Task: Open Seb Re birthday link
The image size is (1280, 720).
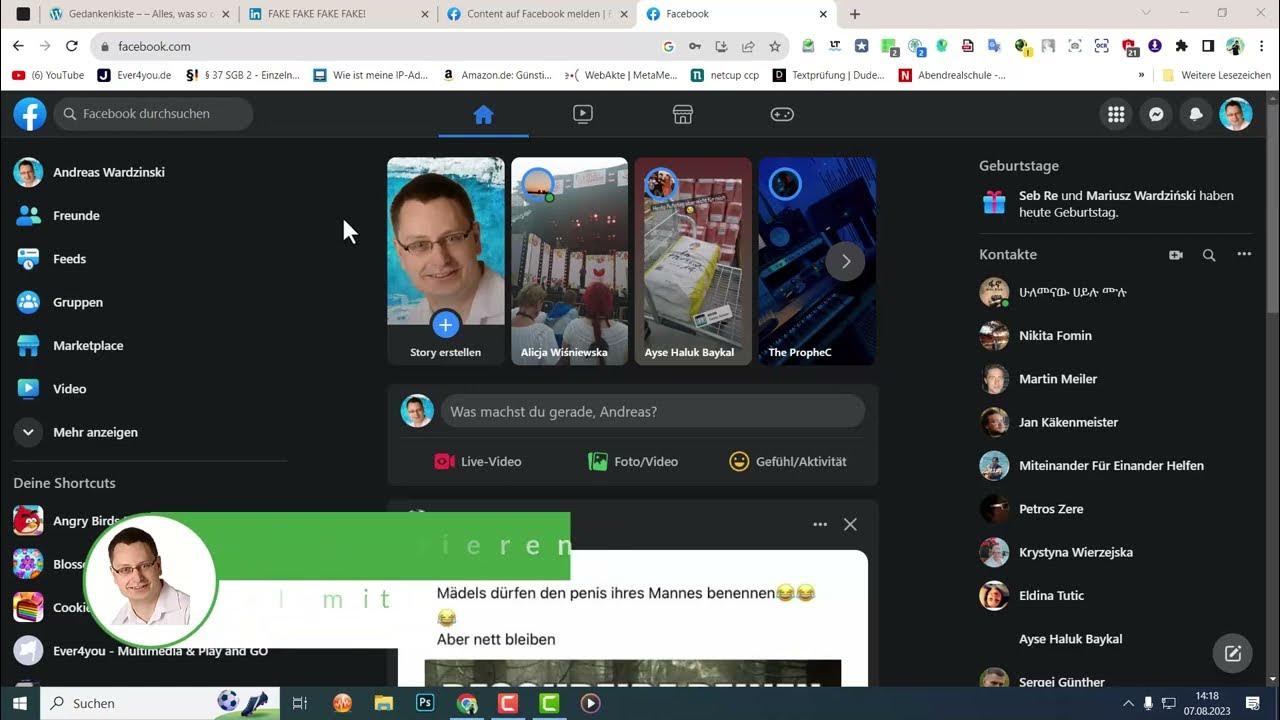Action: 1038,196
